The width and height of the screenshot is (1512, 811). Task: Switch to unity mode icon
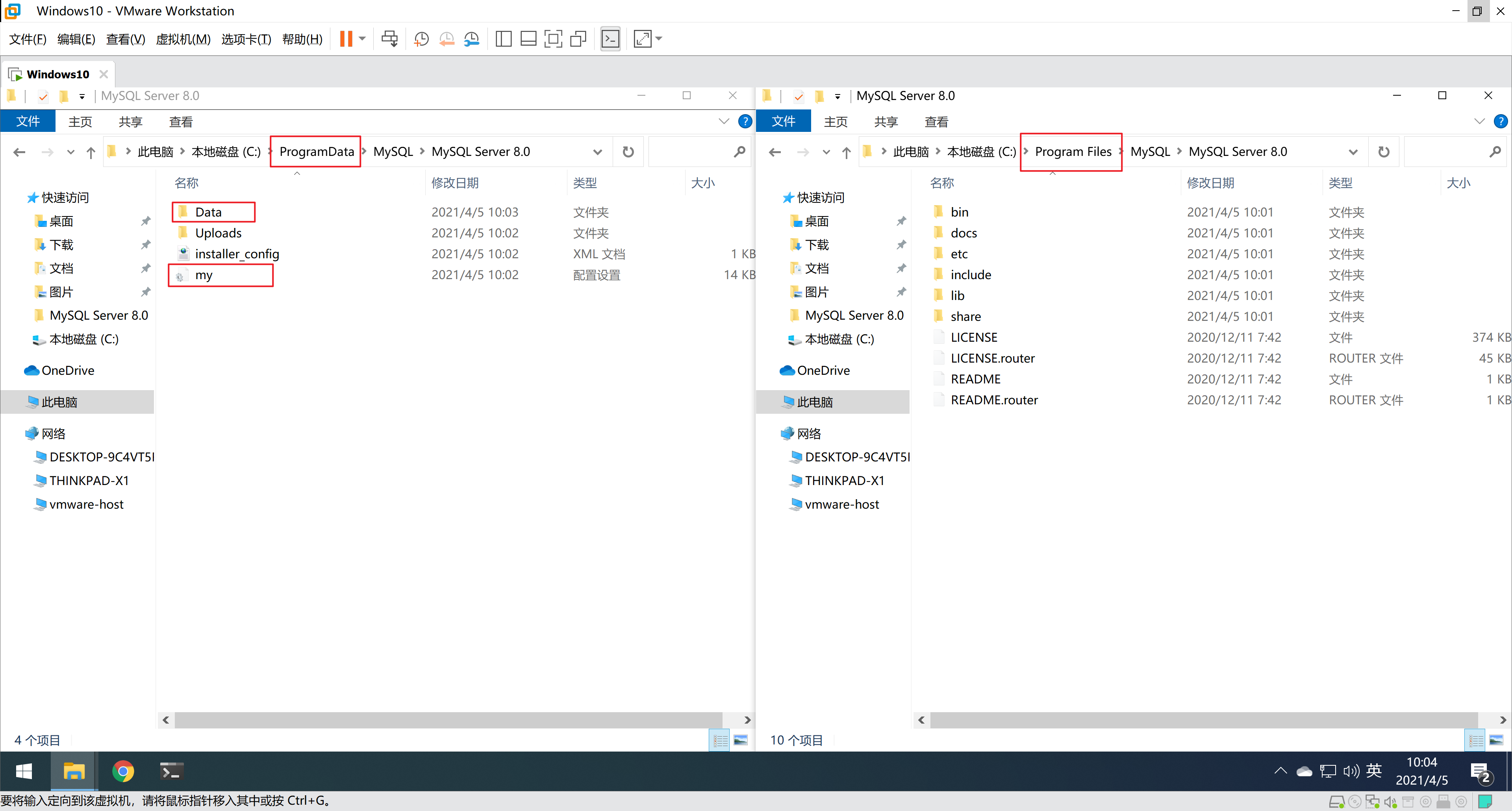click(578, 39)
